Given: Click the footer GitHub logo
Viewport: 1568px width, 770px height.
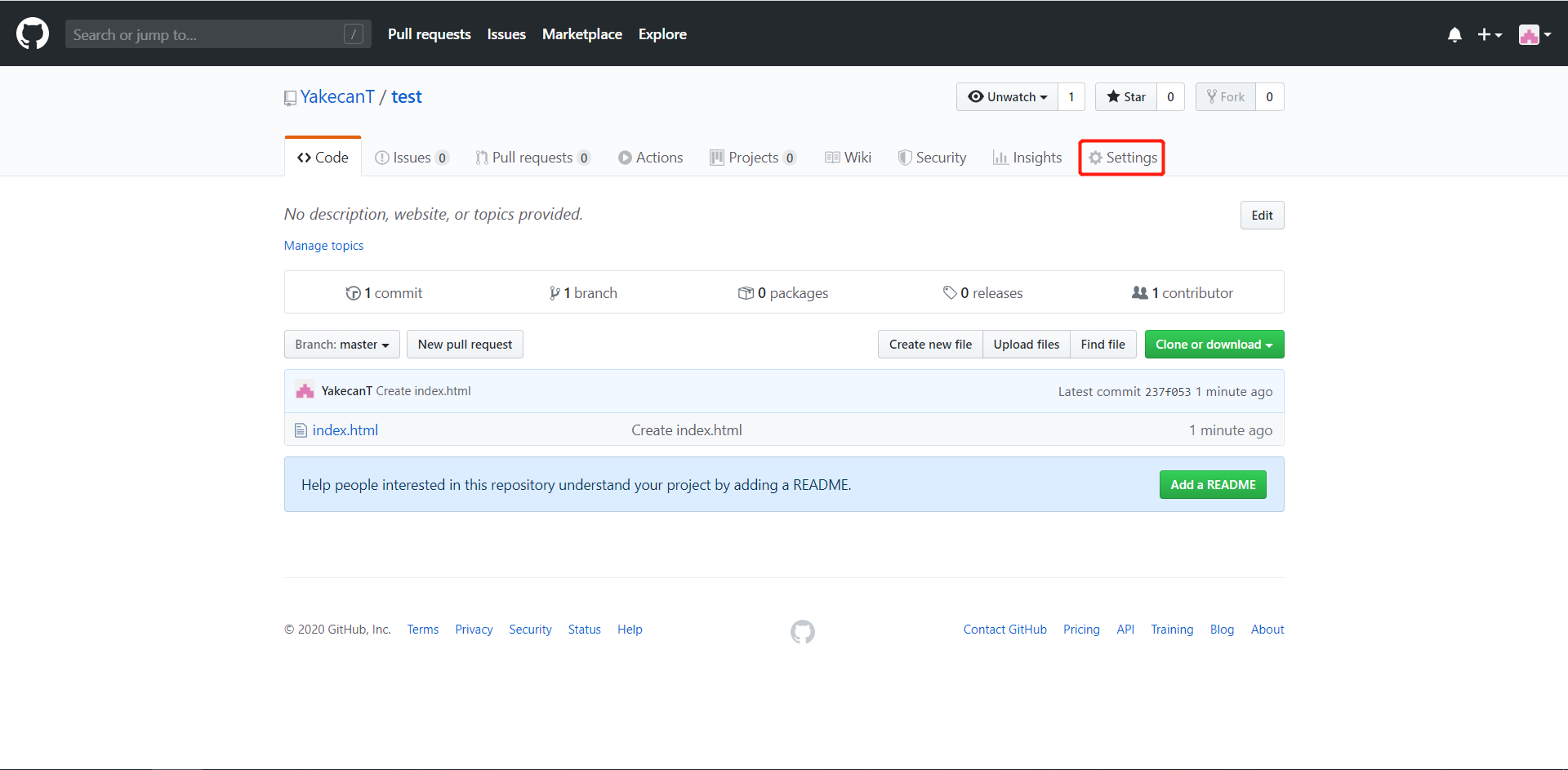Looking at the screenshot, I should (803, 631).
